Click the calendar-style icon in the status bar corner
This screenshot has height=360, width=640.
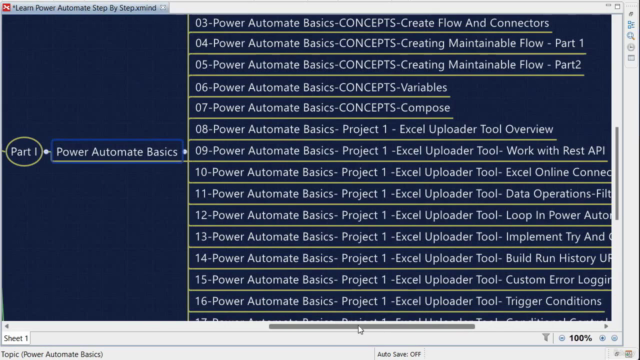pyautogui.click(x=629, y=354)
